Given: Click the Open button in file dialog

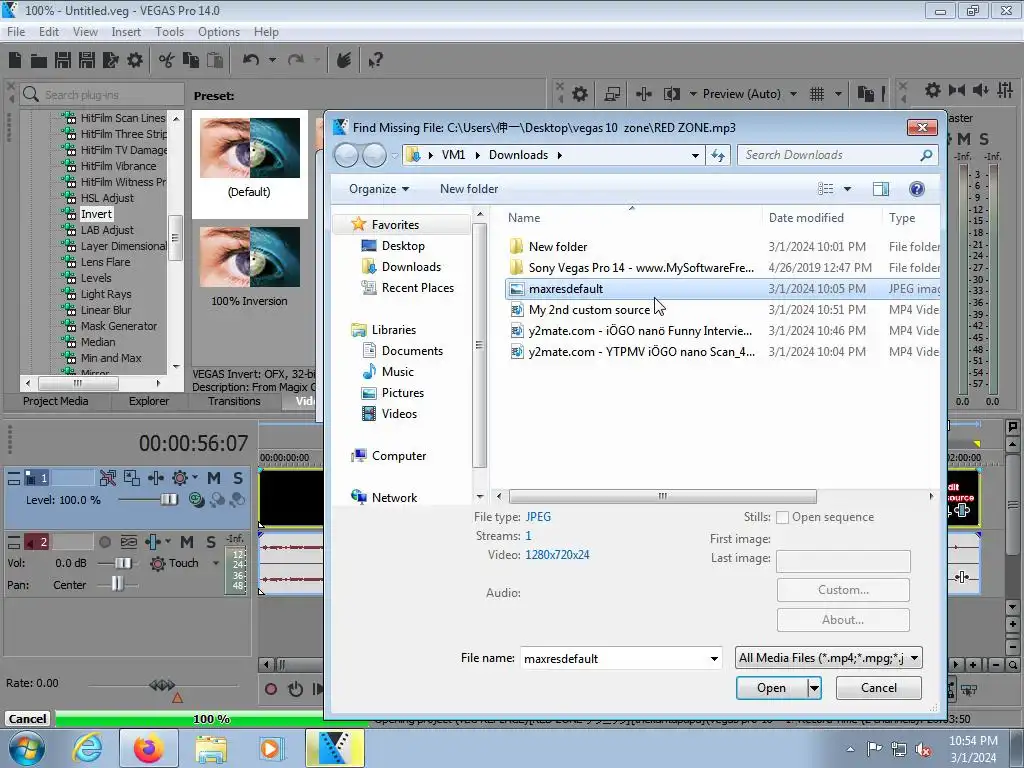Looking at the screenshot, I should pyautogui.click(x=772, y=688).
